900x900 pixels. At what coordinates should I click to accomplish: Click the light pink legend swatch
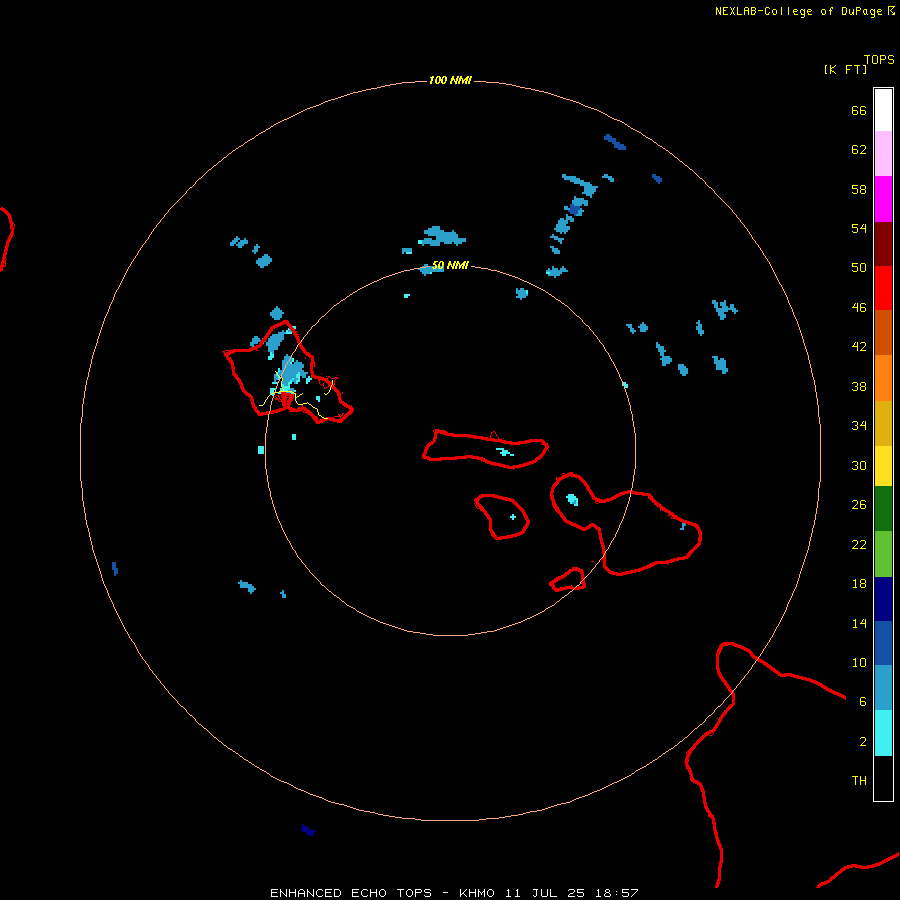[x=883, y=153]
